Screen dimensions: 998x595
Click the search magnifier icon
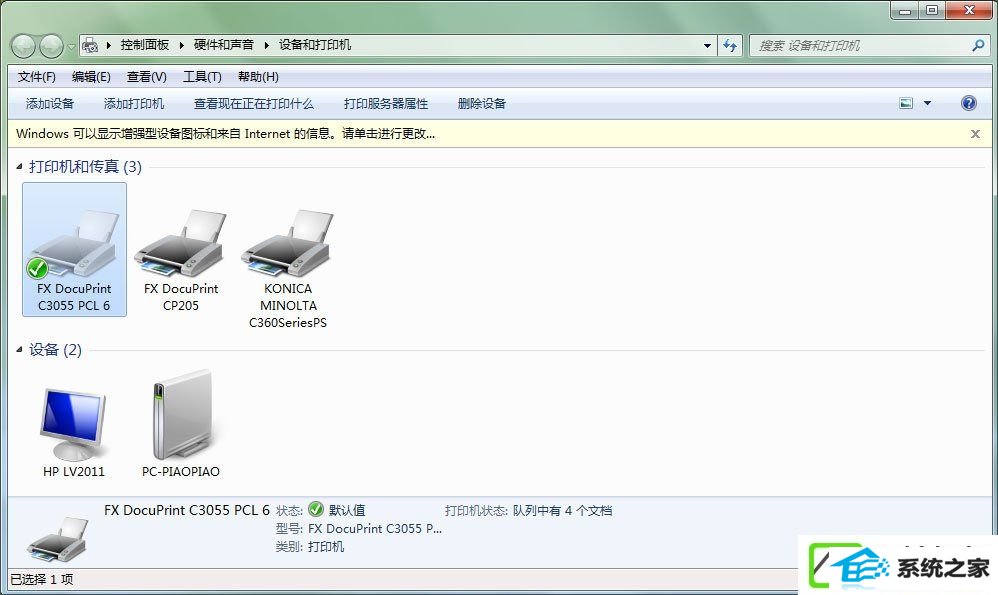point(978,45)
